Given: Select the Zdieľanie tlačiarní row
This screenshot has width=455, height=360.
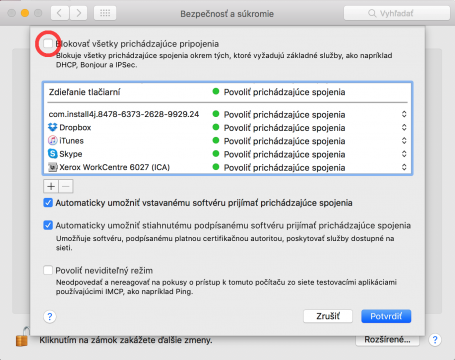Looking at the screenshot, I should pos(228,92).
